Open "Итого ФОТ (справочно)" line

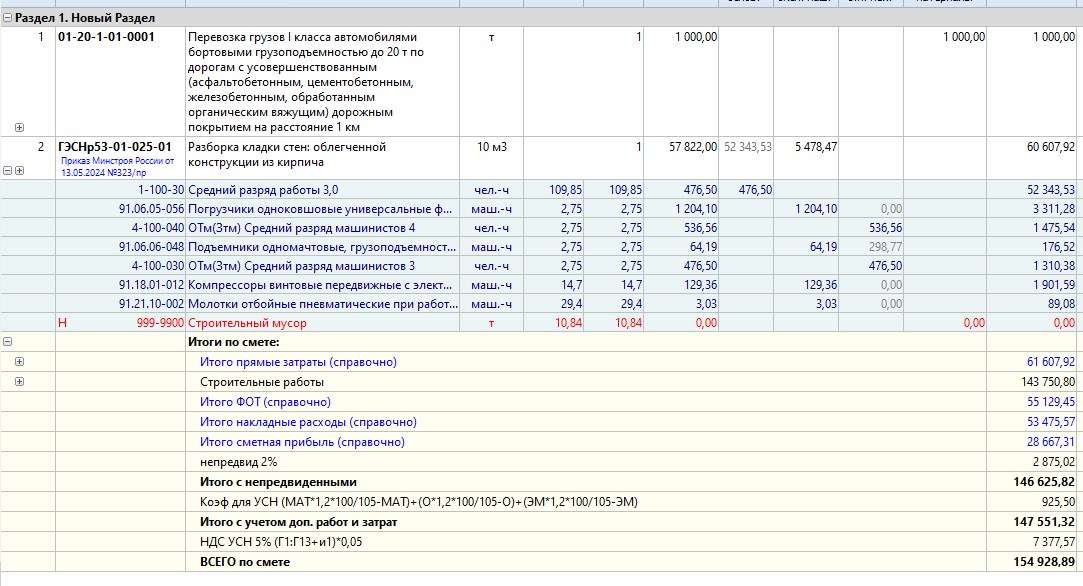265,402
